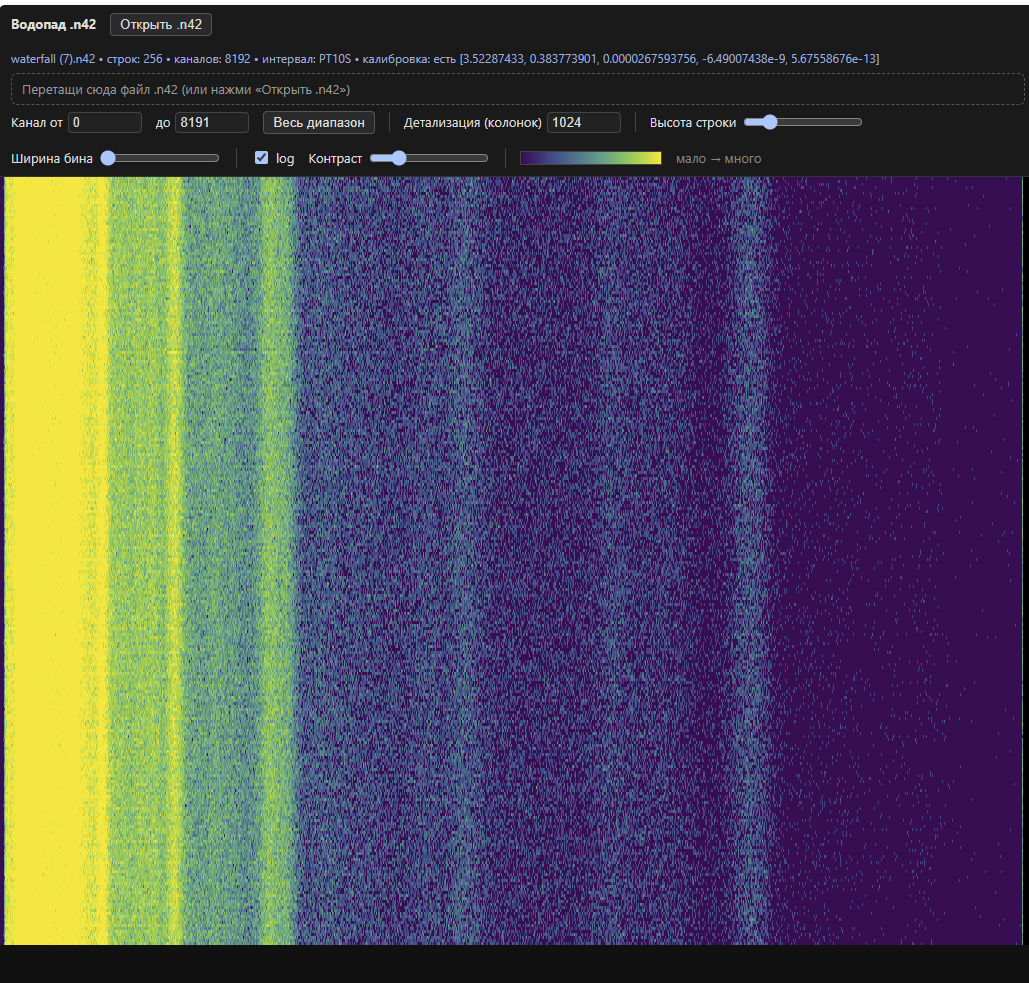Viewport: 1029px width, 983px height.
Task: Click the "Водопад .n42" title
Action: point(53,24)
